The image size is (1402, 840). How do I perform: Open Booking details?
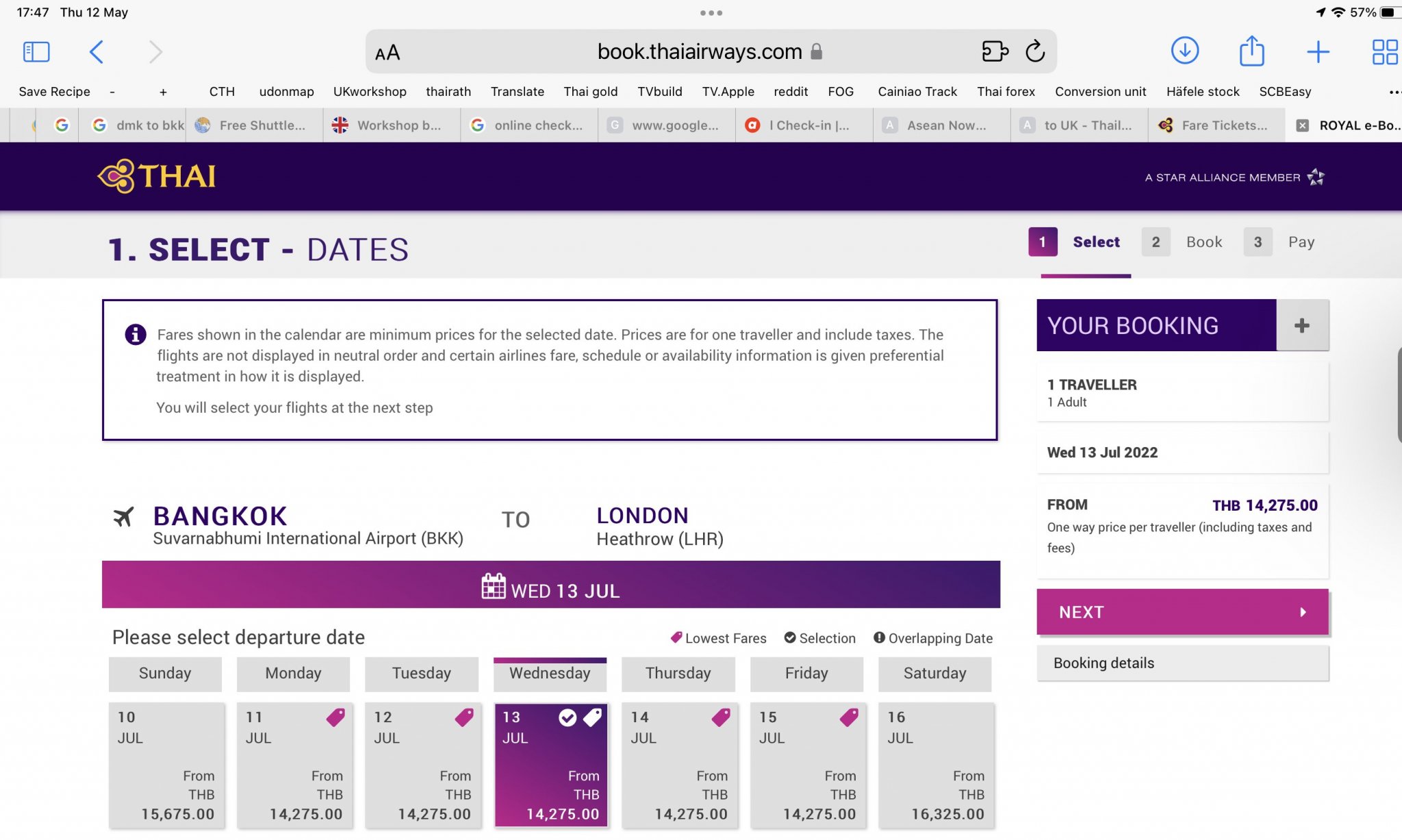click(1182, 663)
